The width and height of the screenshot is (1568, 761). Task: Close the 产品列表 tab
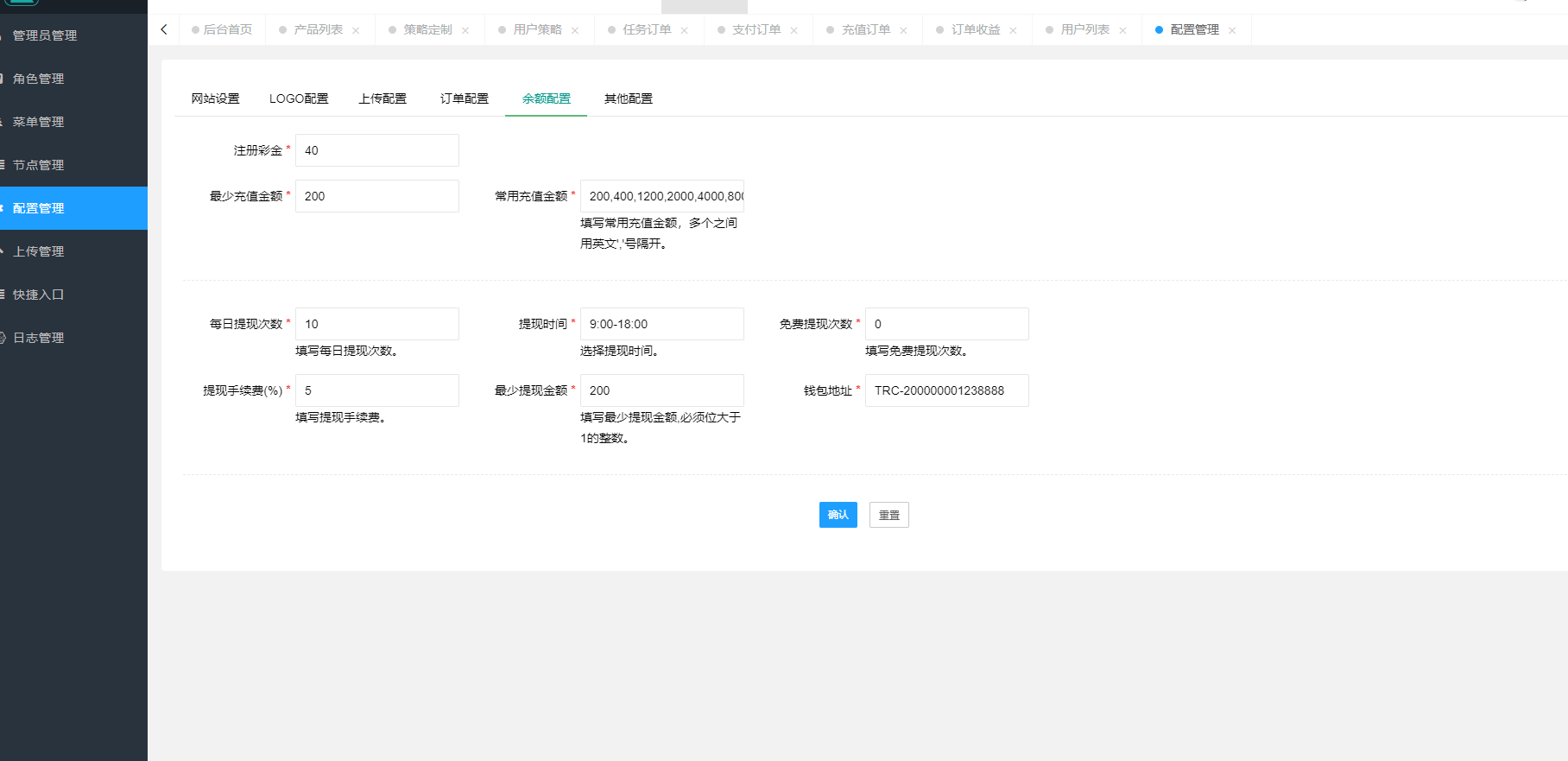(356, 30)
